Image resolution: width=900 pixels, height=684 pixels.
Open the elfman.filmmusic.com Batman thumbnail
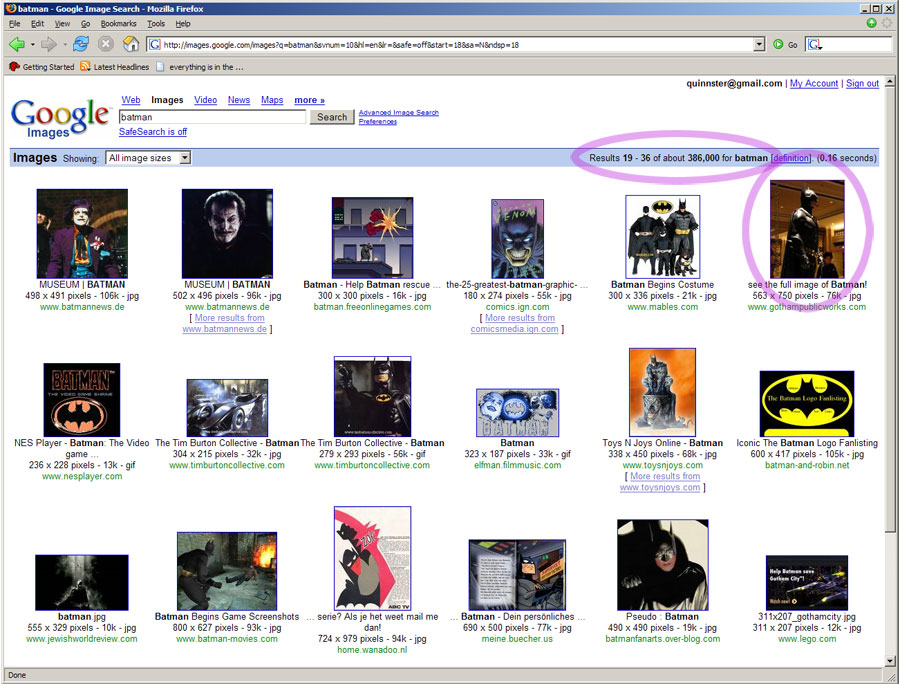(517, 413)
